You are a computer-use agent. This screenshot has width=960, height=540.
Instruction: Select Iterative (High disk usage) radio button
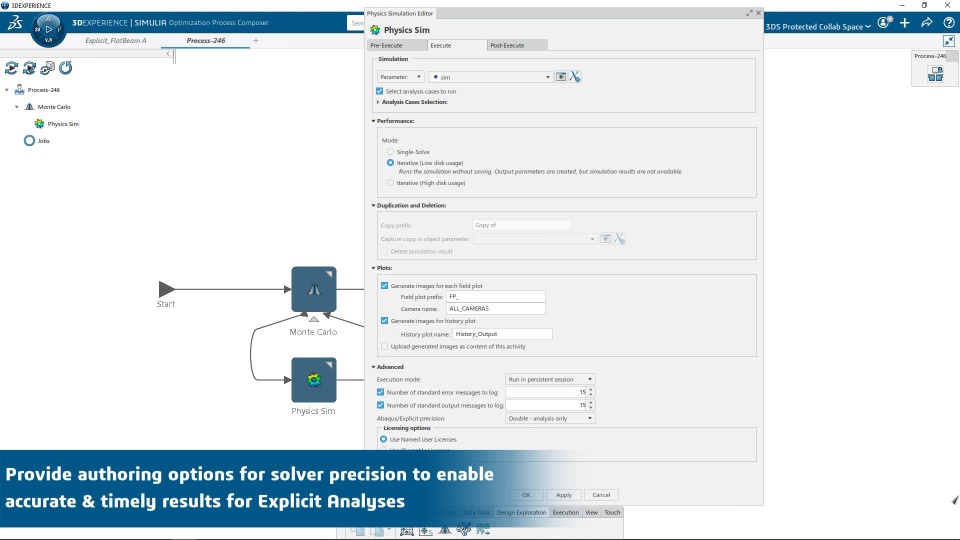click(x=390, y=182)
